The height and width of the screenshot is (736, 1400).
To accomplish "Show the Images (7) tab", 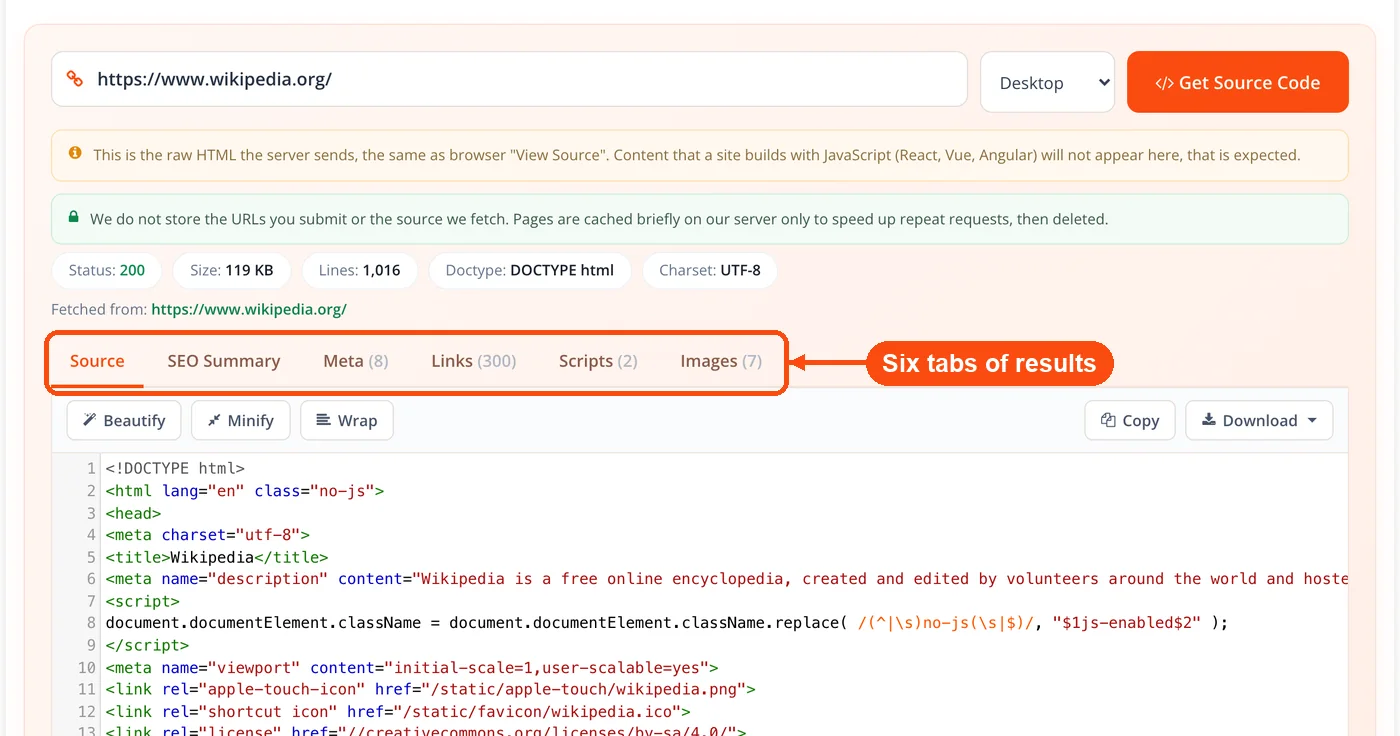I will click(721, 361).
